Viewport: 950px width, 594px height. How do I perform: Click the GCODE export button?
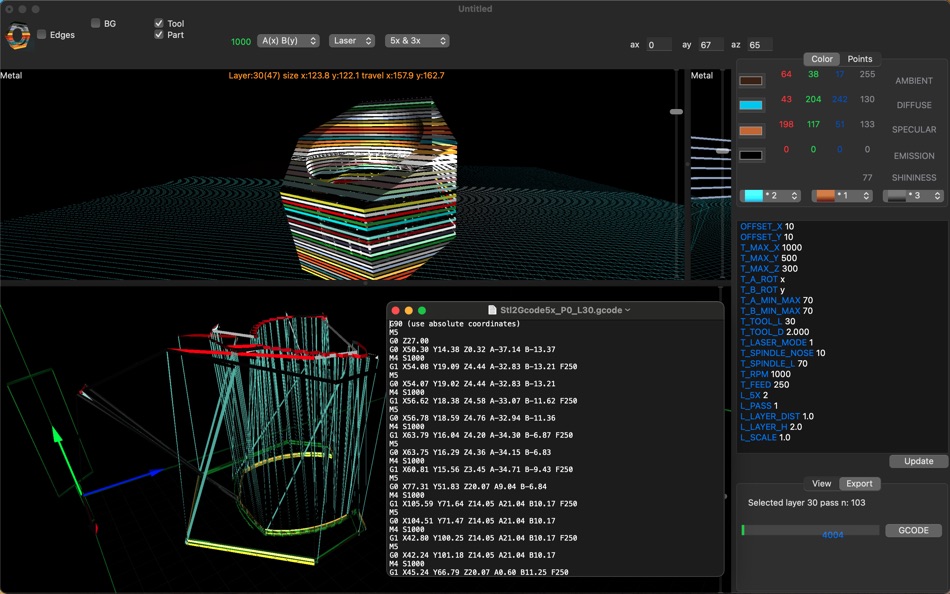pyautogui.click(x=913, y=530)
